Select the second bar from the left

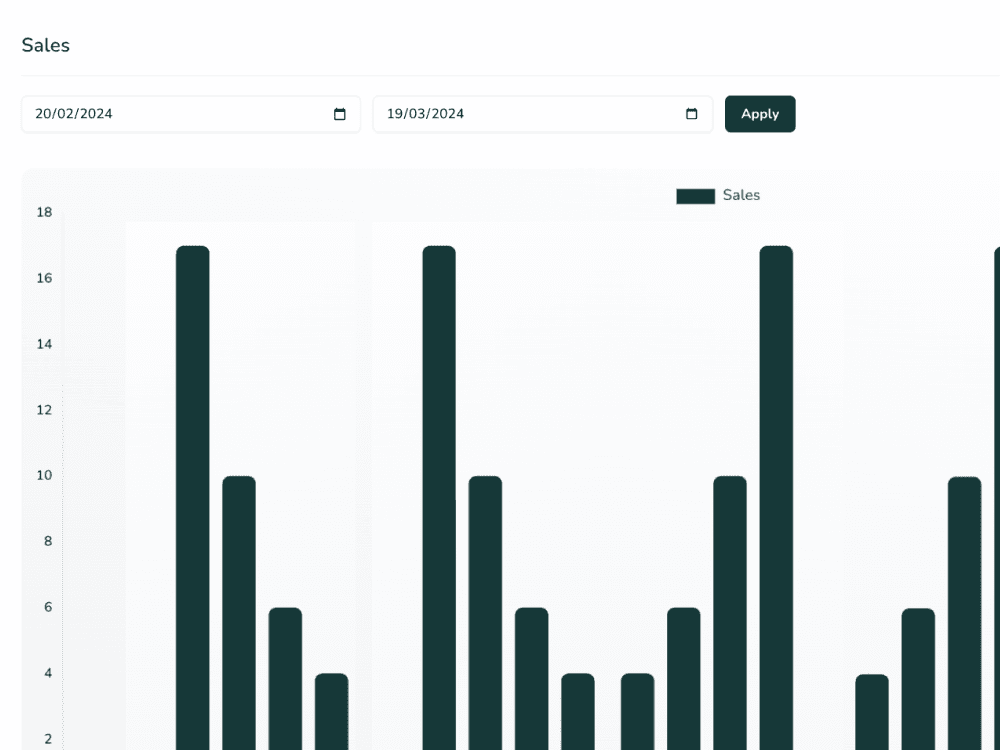[x=239, y=612]
